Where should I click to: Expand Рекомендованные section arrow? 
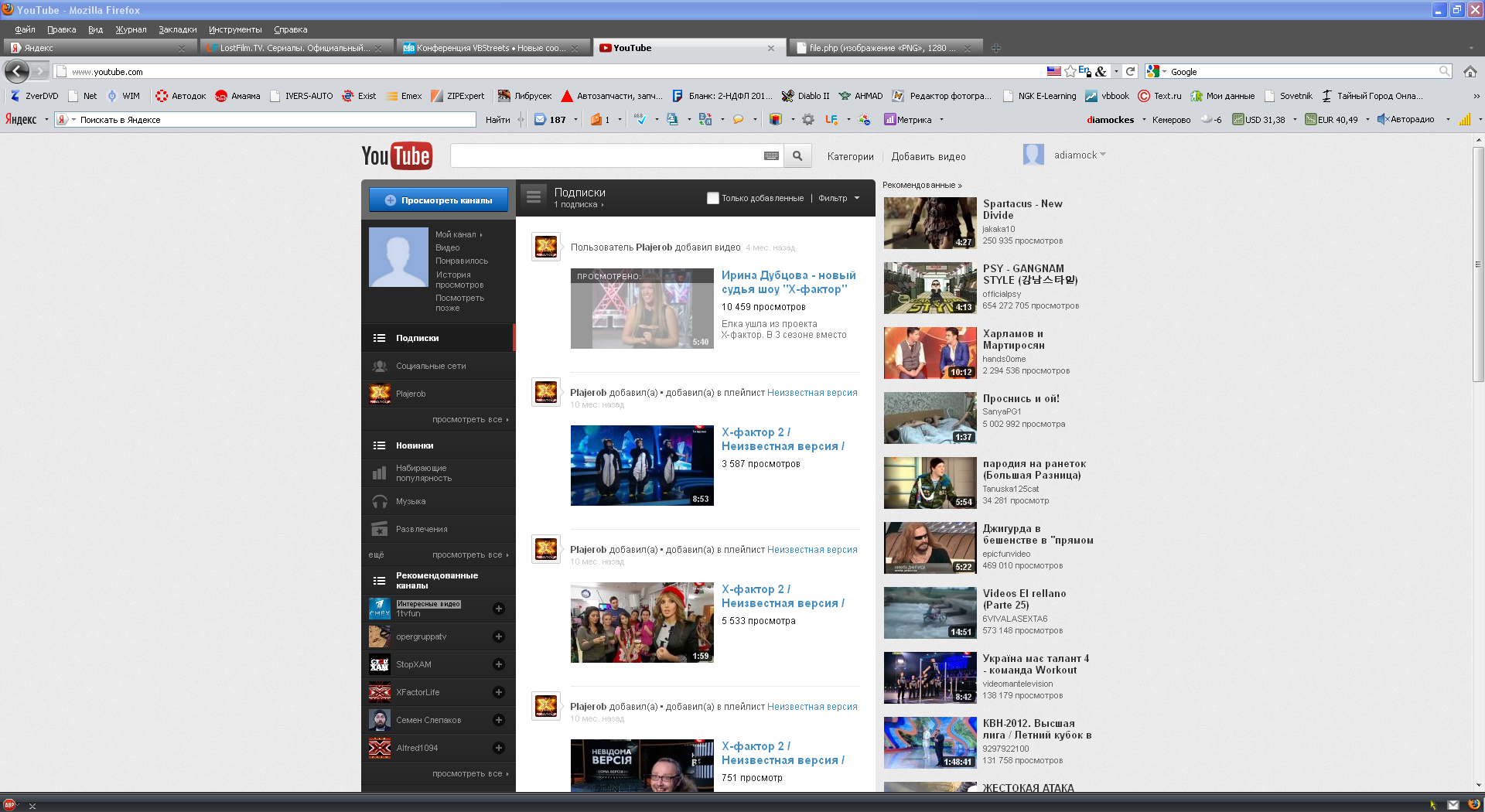point(960,186)
